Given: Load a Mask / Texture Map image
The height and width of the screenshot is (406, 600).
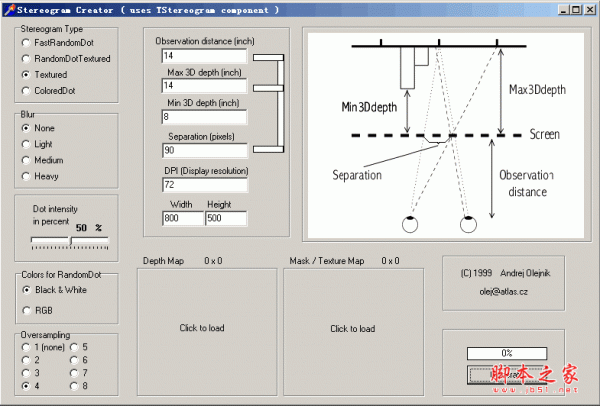Looking at the screenshot, I should pyautogui.click(x=353, y=328).
